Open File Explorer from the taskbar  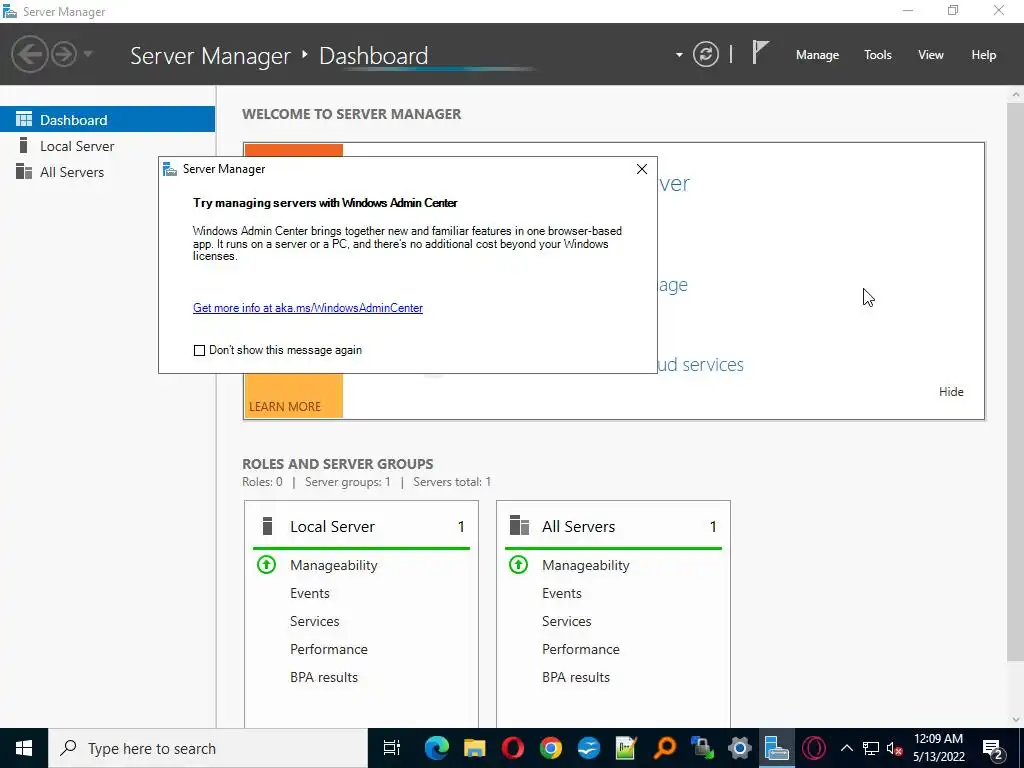click(x=475, y=748)
